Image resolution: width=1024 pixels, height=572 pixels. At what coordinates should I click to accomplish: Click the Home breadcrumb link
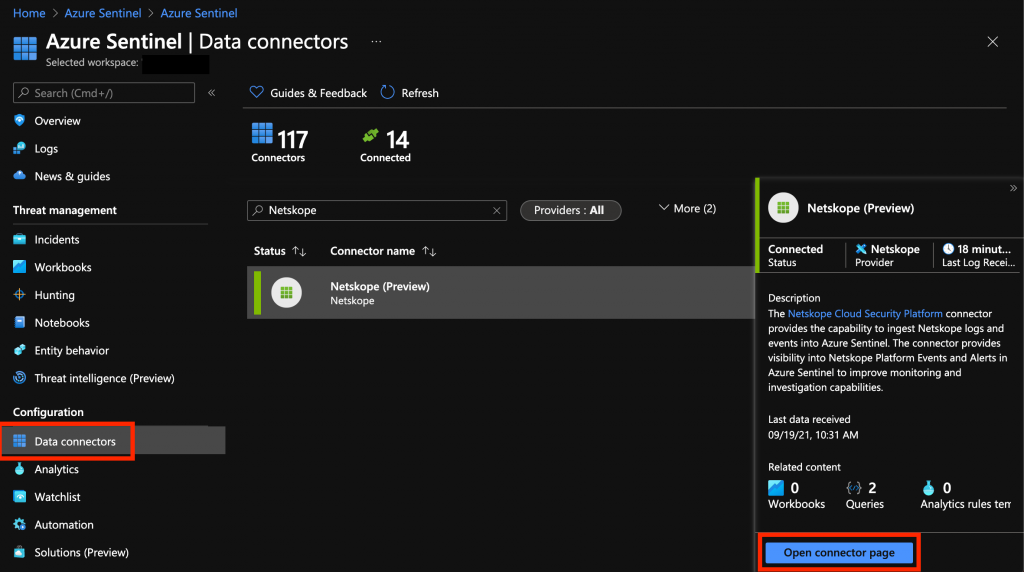29,13
